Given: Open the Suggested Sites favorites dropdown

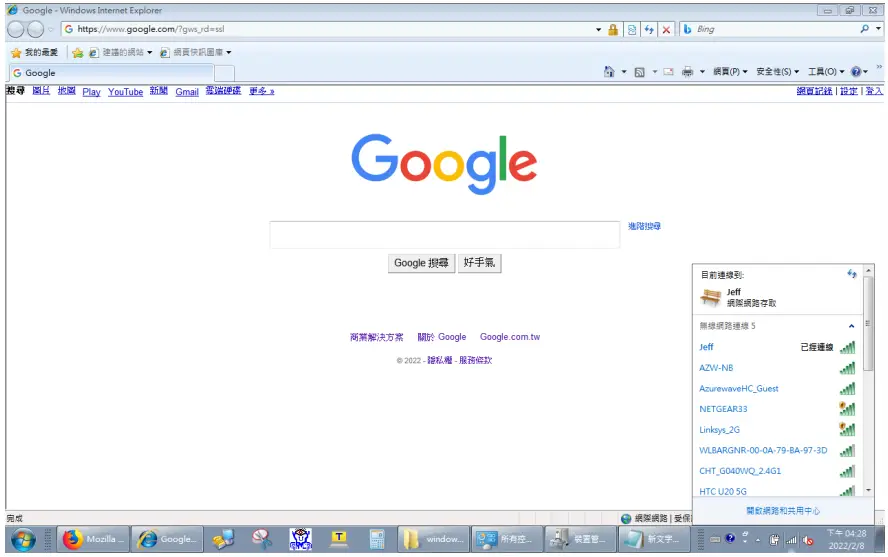Looking at the screenshot, I should [x=121, y=53].
